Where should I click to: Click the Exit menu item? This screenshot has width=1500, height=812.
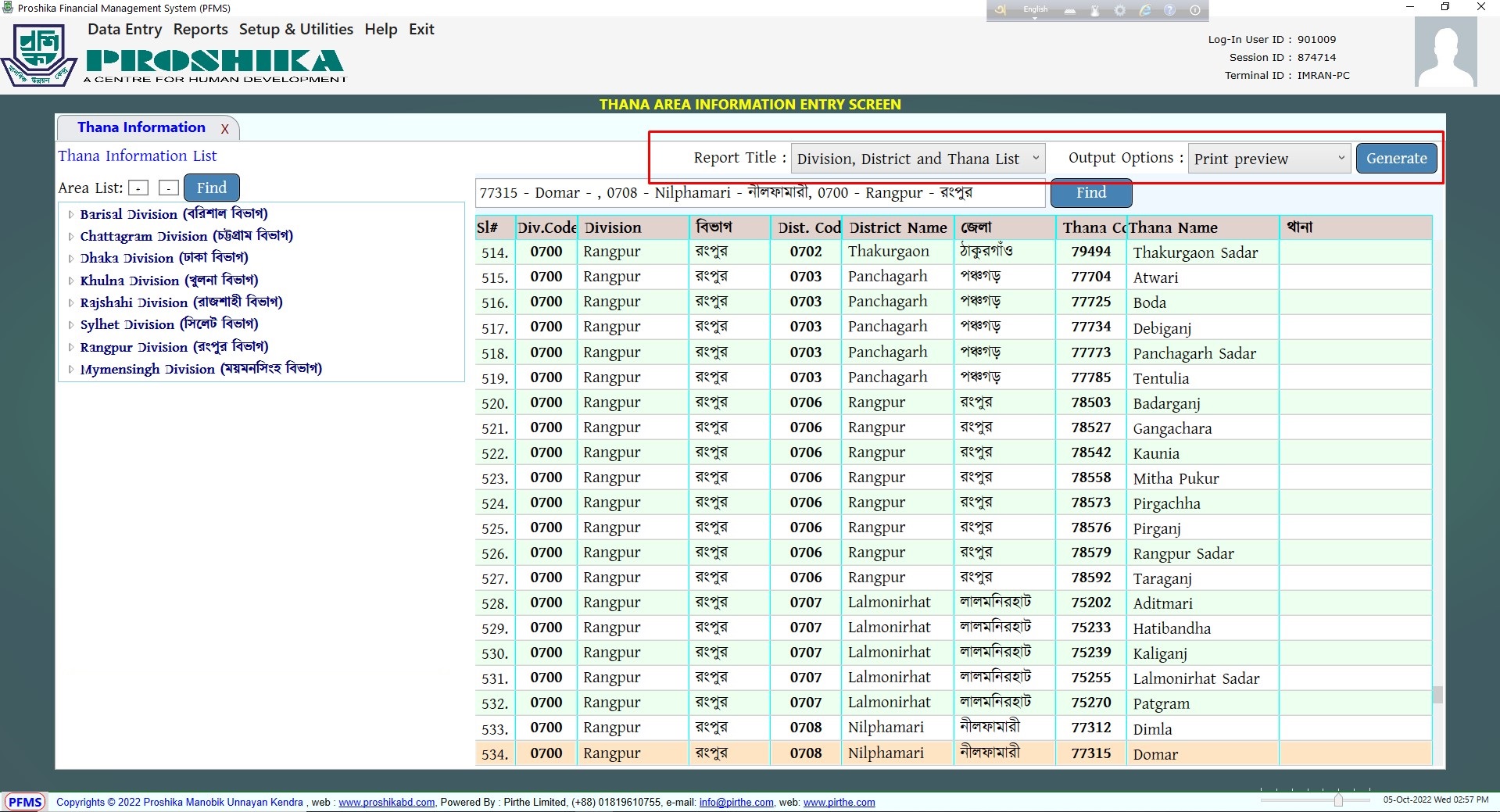click(x=421, y=30)
